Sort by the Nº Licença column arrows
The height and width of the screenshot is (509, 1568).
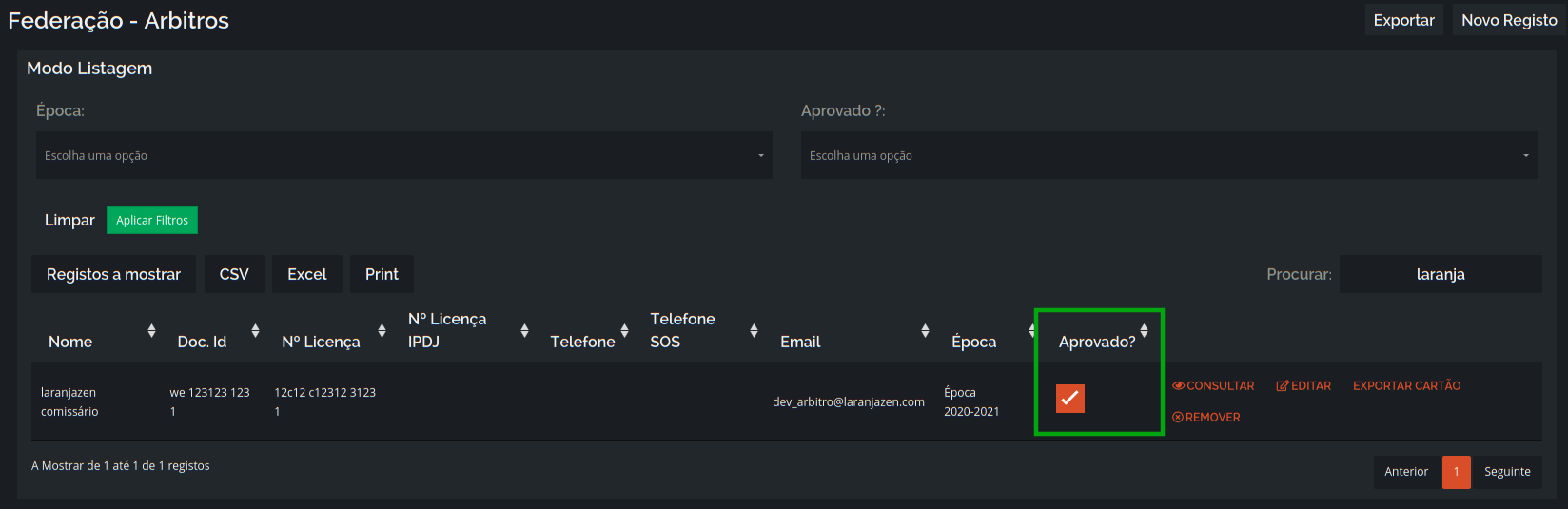[x=382, y=330]
